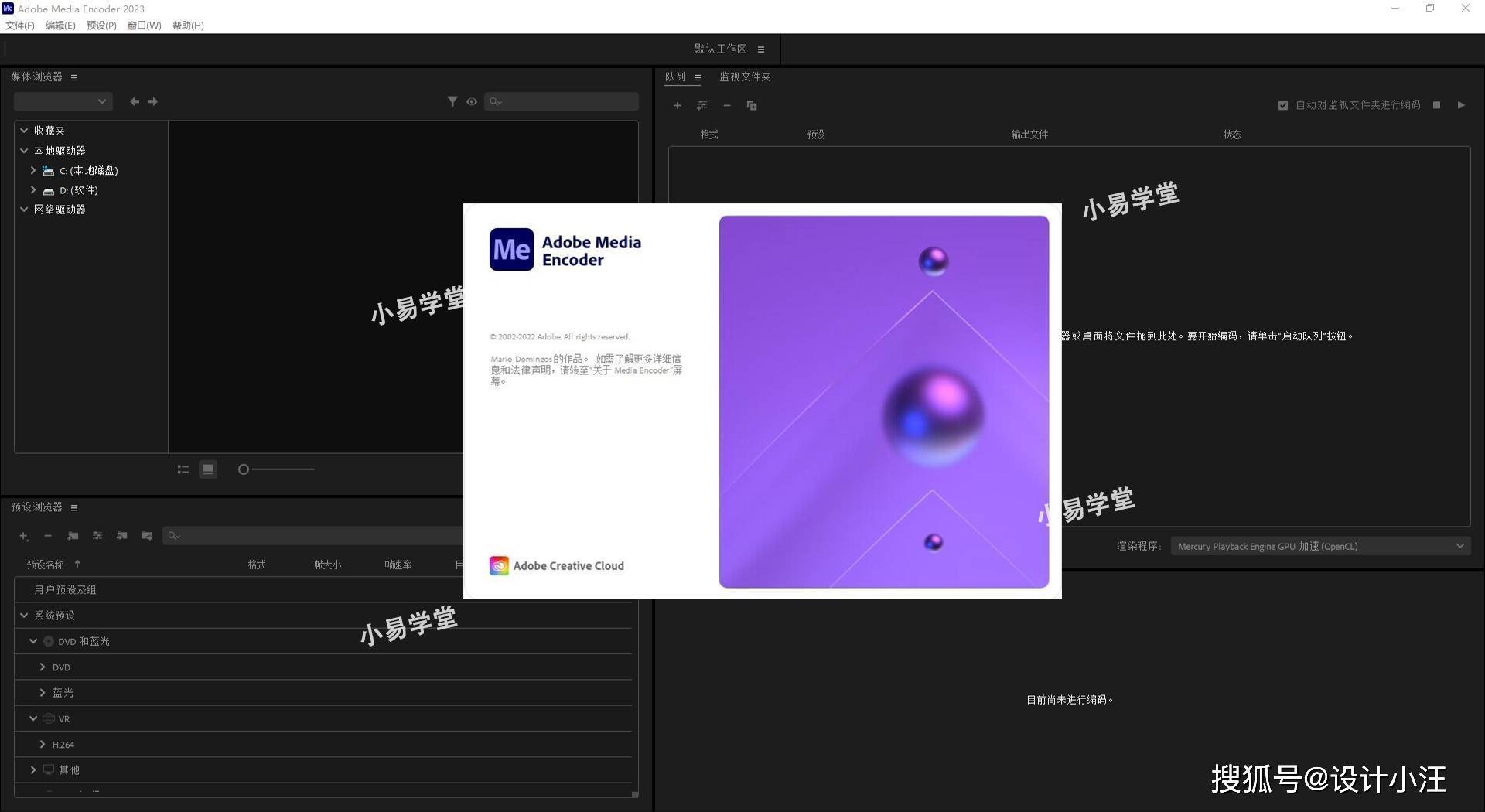This screenshot has height=812, width=1485.
Task: Select the 用户预设及组 row
Action: coord(323,590)
